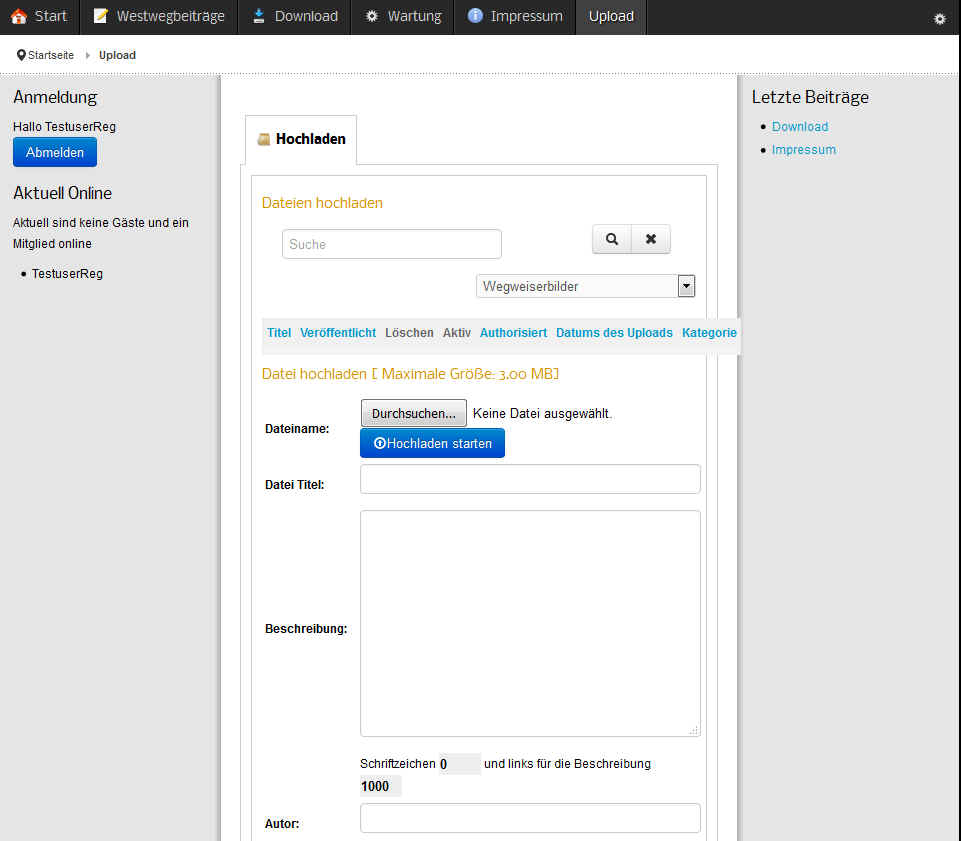Click the info icon beside Impressum
The image size is (961, 841).
475,16
